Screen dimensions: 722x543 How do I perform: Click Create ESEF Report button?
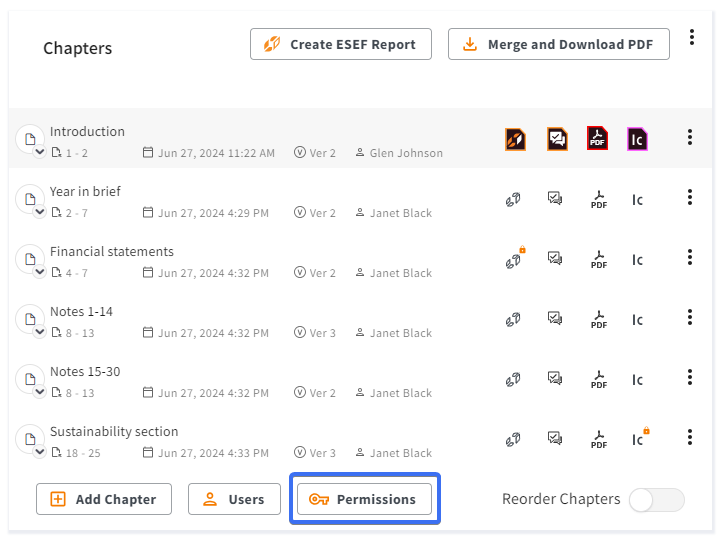click(341, 44)
